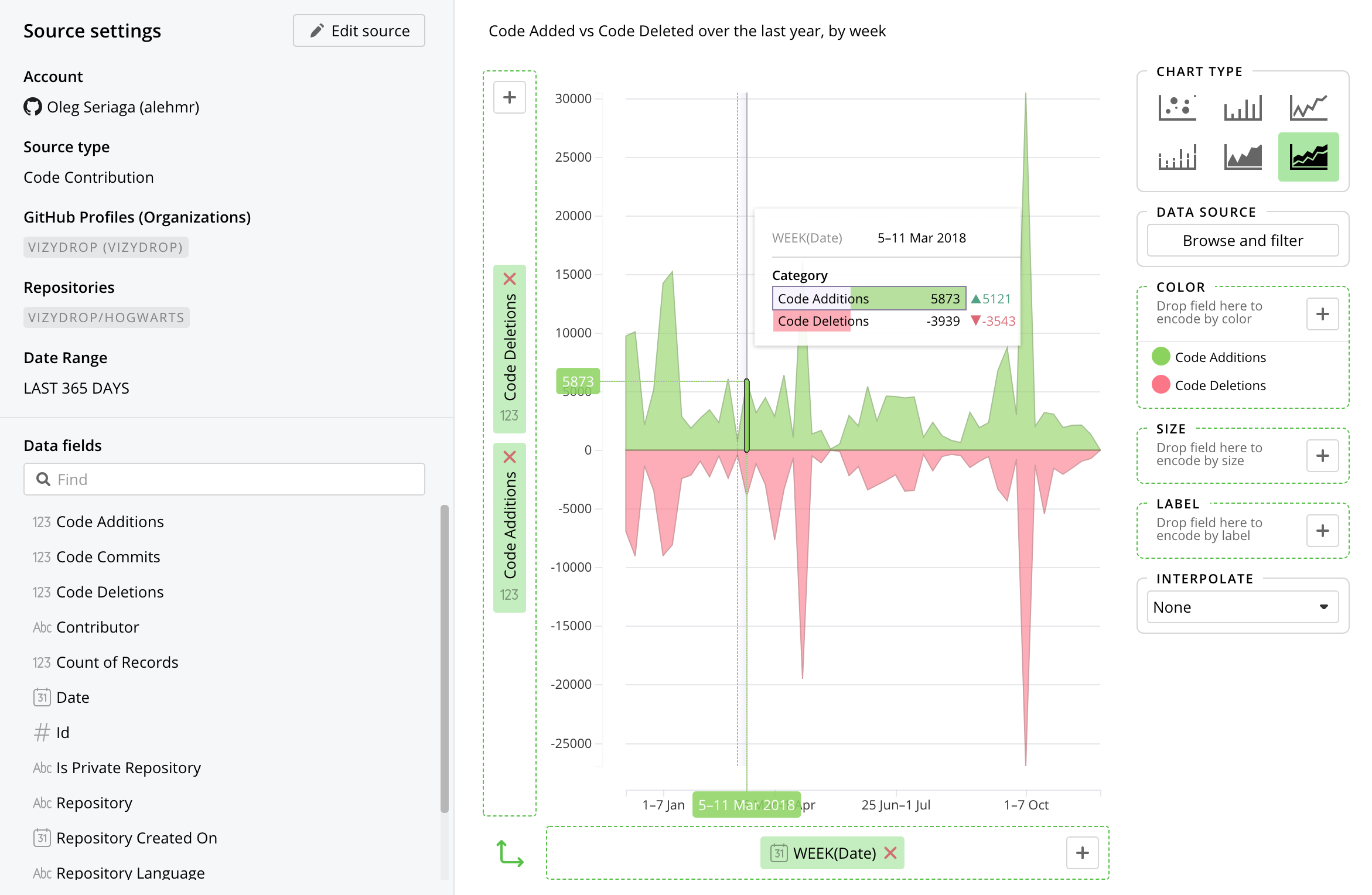Screen dimensions: 1372x895
Task: Remove the WEEK(Date) field from X axis
Action: click(890, 853)
